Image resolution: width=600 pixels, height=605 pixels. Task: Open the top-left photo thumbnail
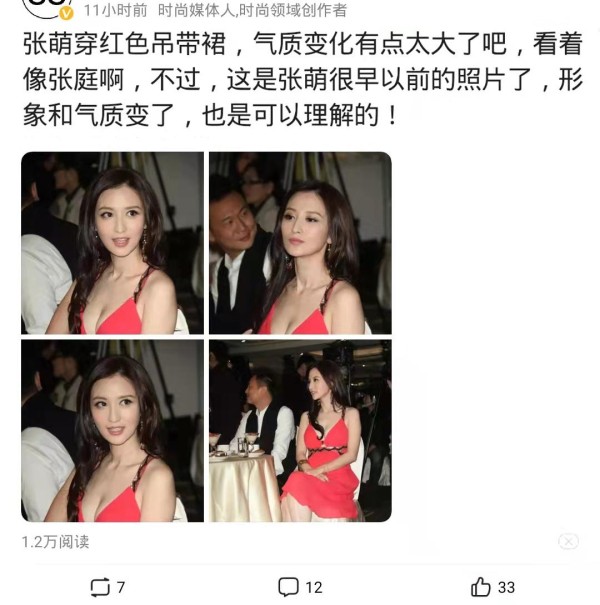(x=112, y=243)
